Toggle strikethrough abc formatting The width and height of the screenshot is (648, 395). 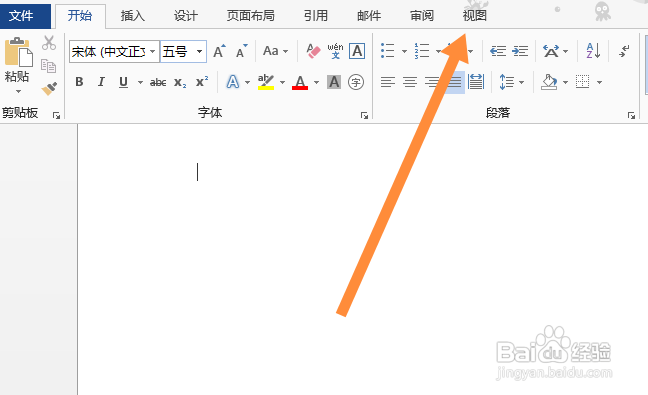click(x=158, y=83)
